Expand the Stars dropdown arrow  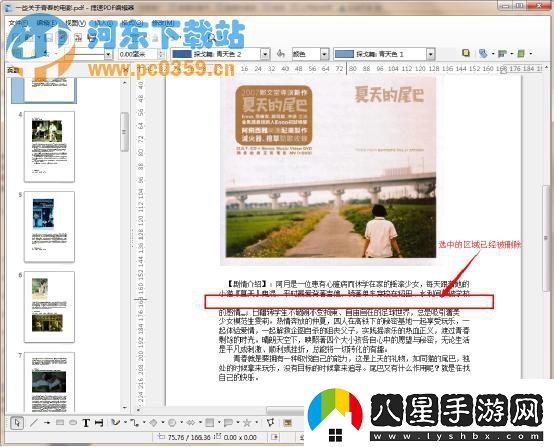click(257, 423)
